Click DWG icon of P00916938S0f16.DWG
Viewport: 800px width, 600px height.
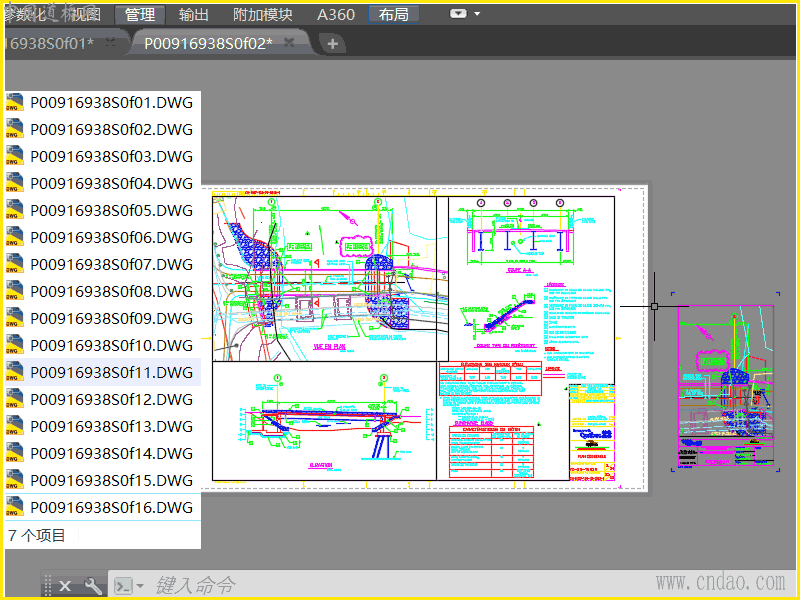[x=14, y=507]
